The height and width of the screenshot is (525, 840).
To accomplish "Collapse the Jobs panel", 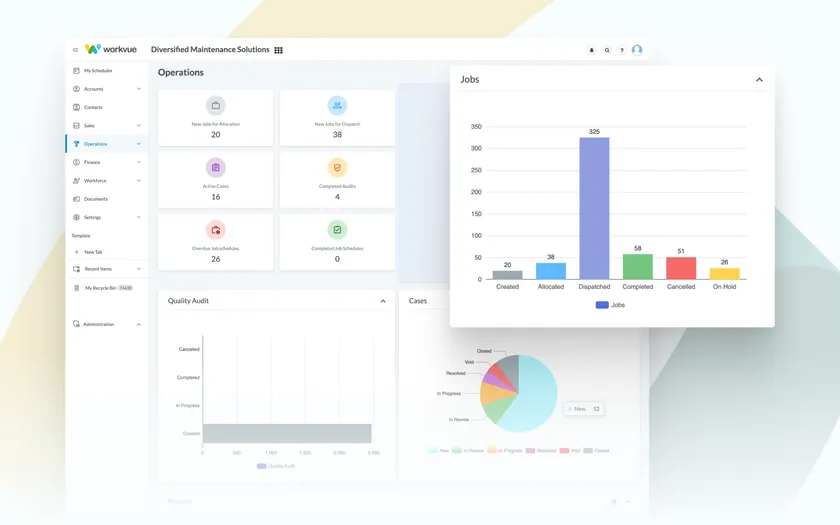I will point(759,80).
